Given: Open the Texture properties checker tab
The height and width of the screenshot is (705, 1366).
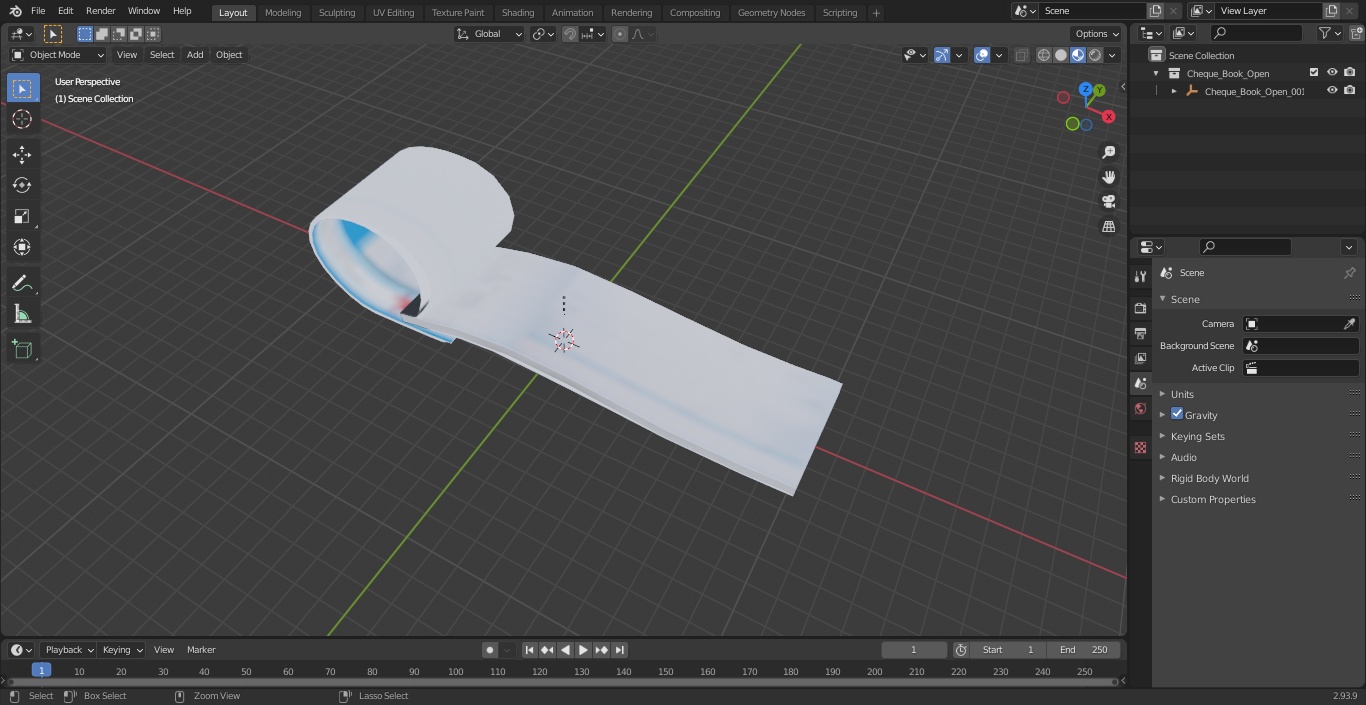Looking at the screenshot, I should point(1140,447).
